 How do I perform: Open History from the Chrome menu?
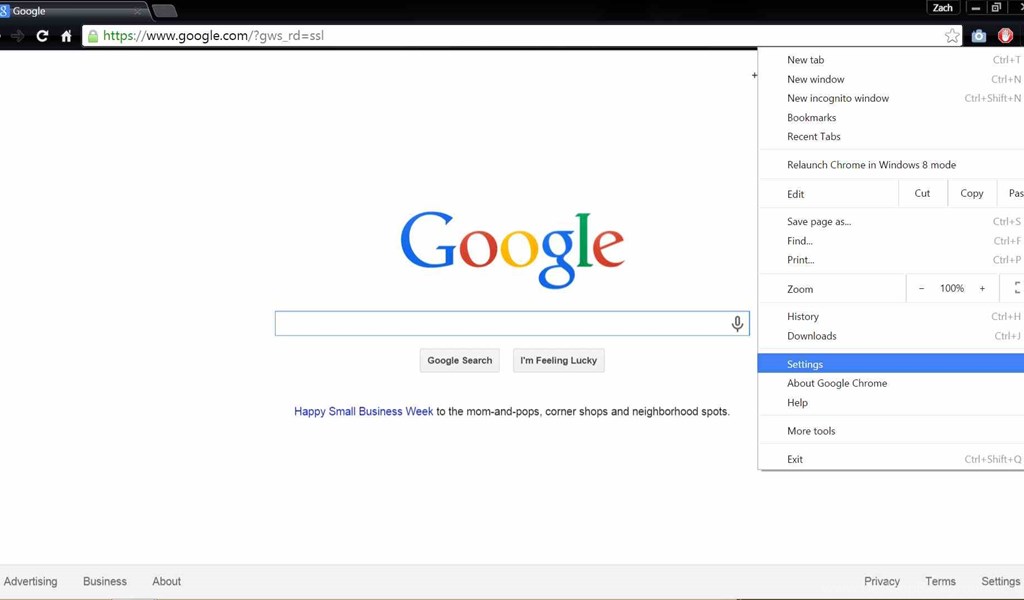point(891,317)
